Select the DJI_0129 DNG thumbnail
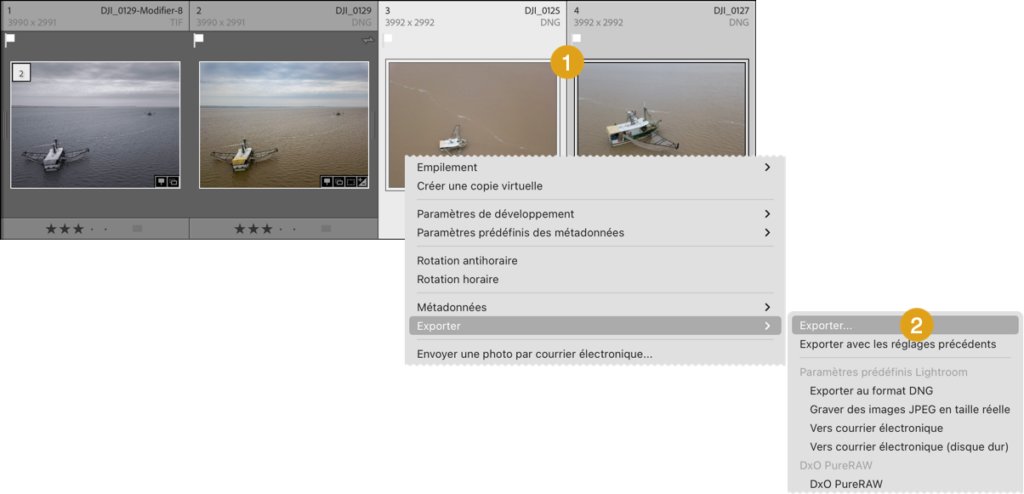Viewport: 1024px width, 494px height. coord(283,125)
